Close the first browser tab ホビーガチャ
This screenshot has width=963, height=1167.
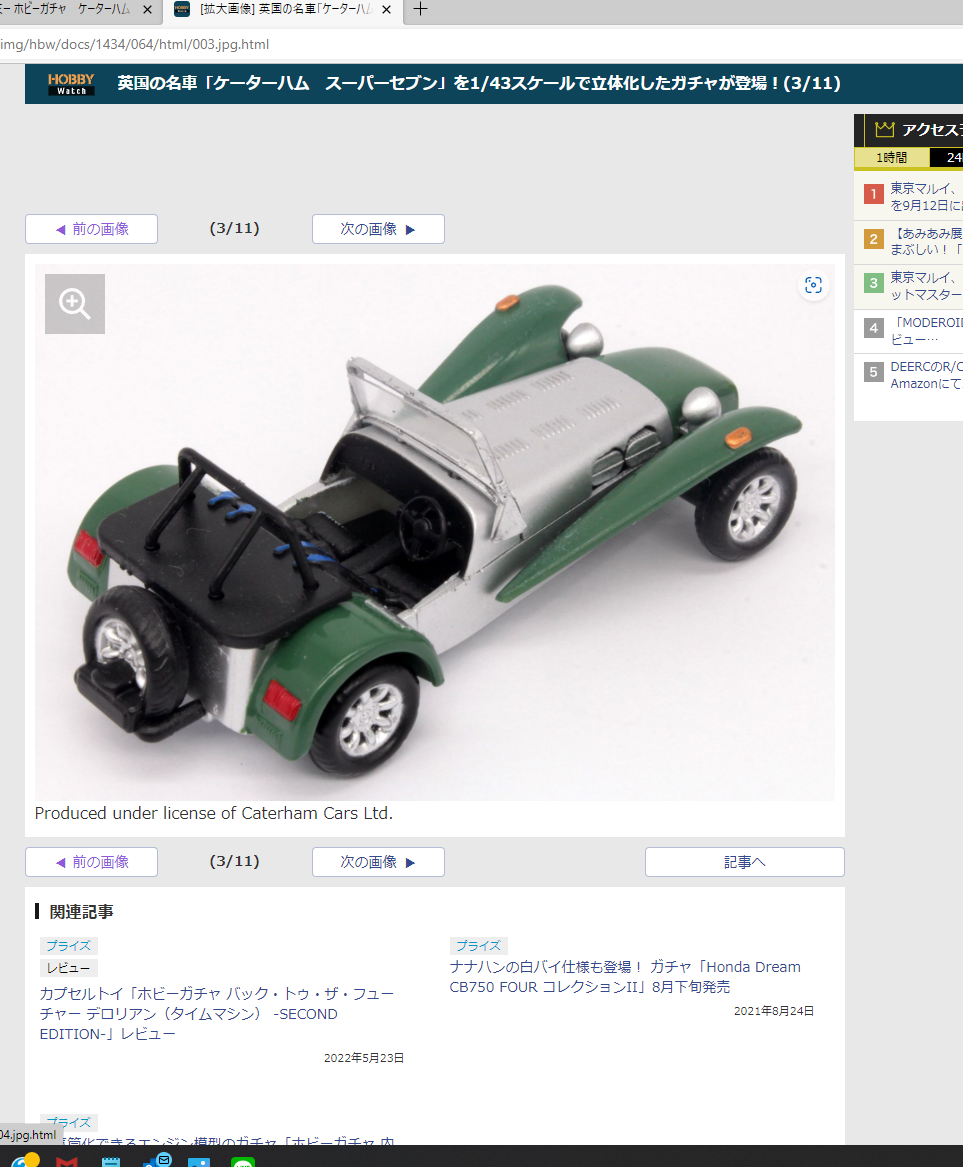coord(147,10)
